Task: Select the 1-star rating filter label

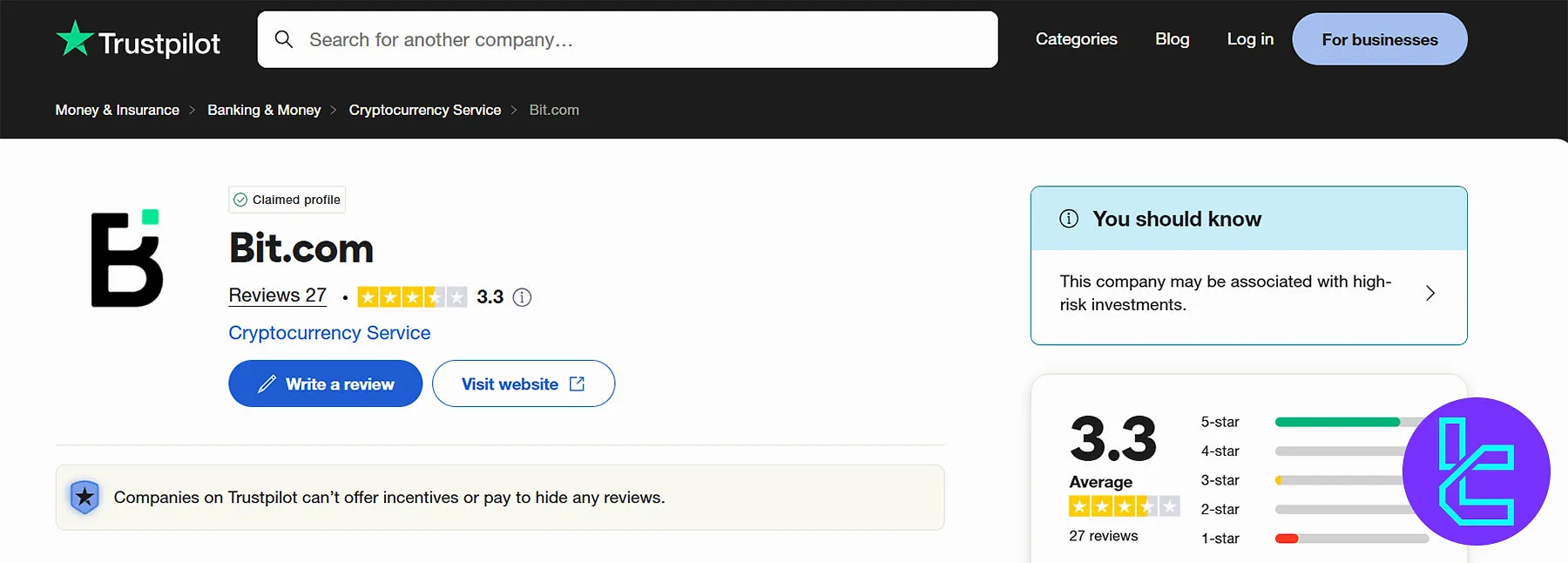Action: (x=1220, y=539)
